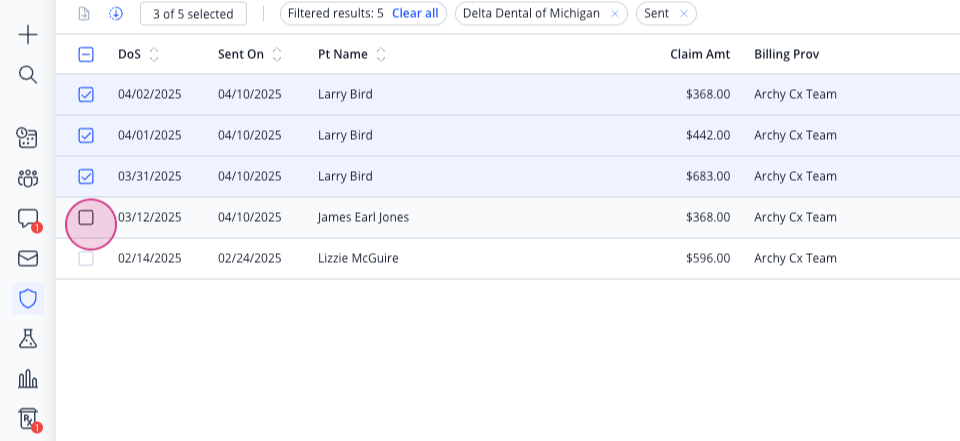Click the plus add-new icon in sidebar

(x=28, y=35)
